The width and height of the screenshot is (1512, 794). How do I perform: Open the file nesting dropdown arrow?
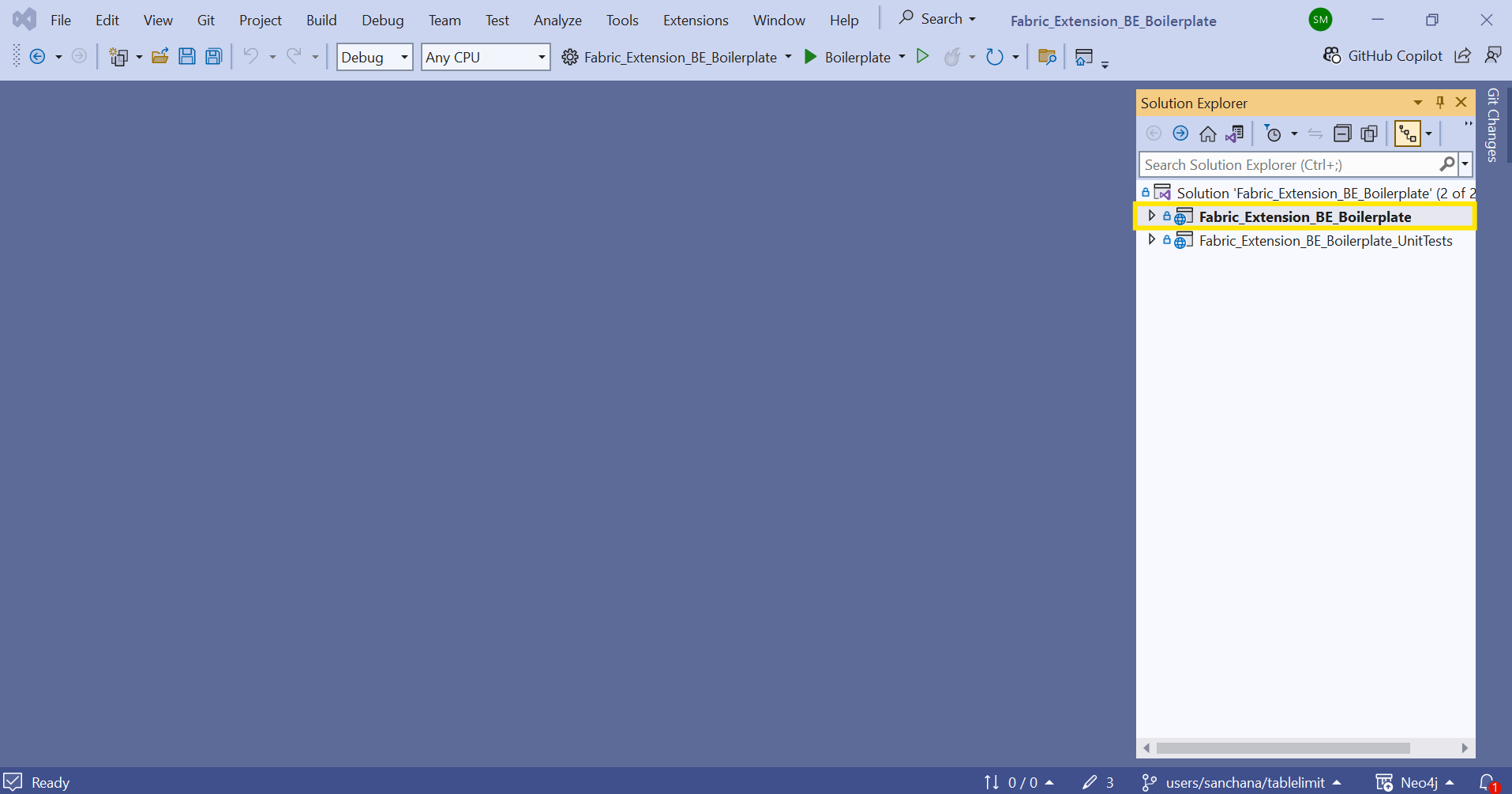tap(1429, 134)
